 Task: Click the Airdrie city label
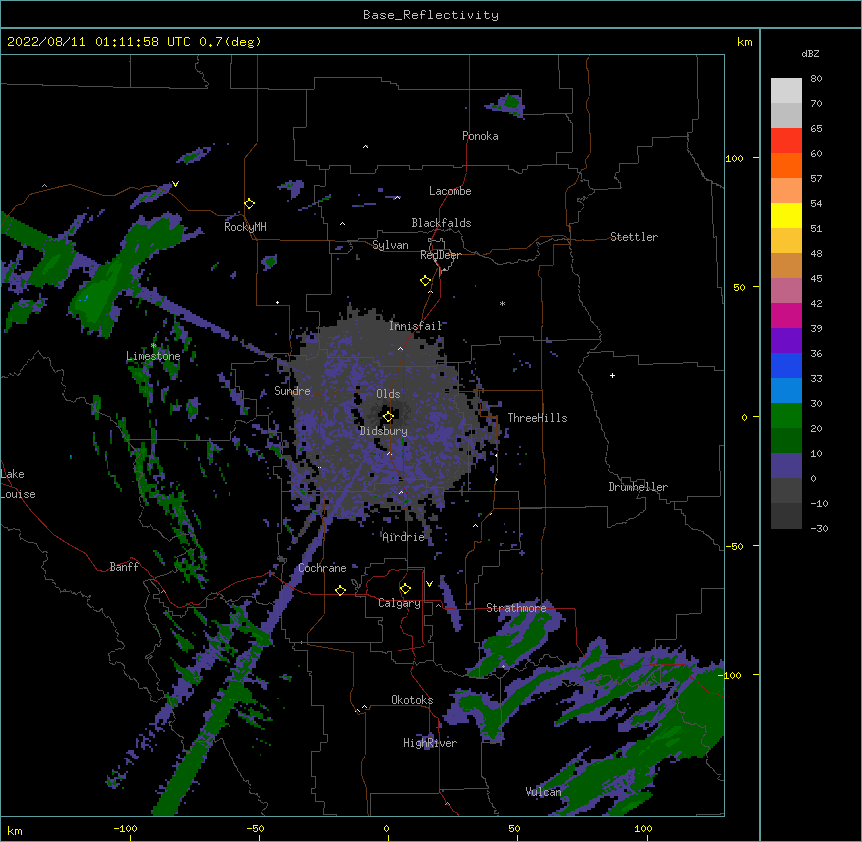(404, 537)
